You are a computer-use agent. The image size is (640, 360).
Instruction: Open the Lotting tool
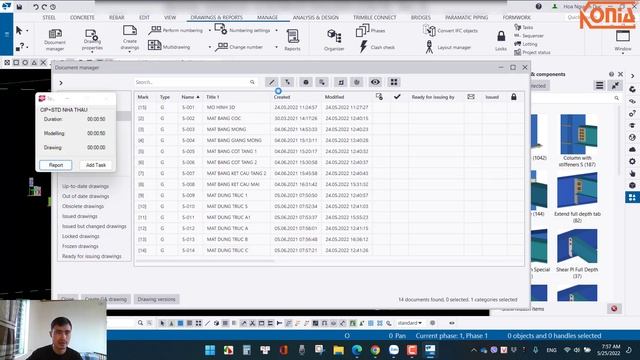[x=526, y=44]
